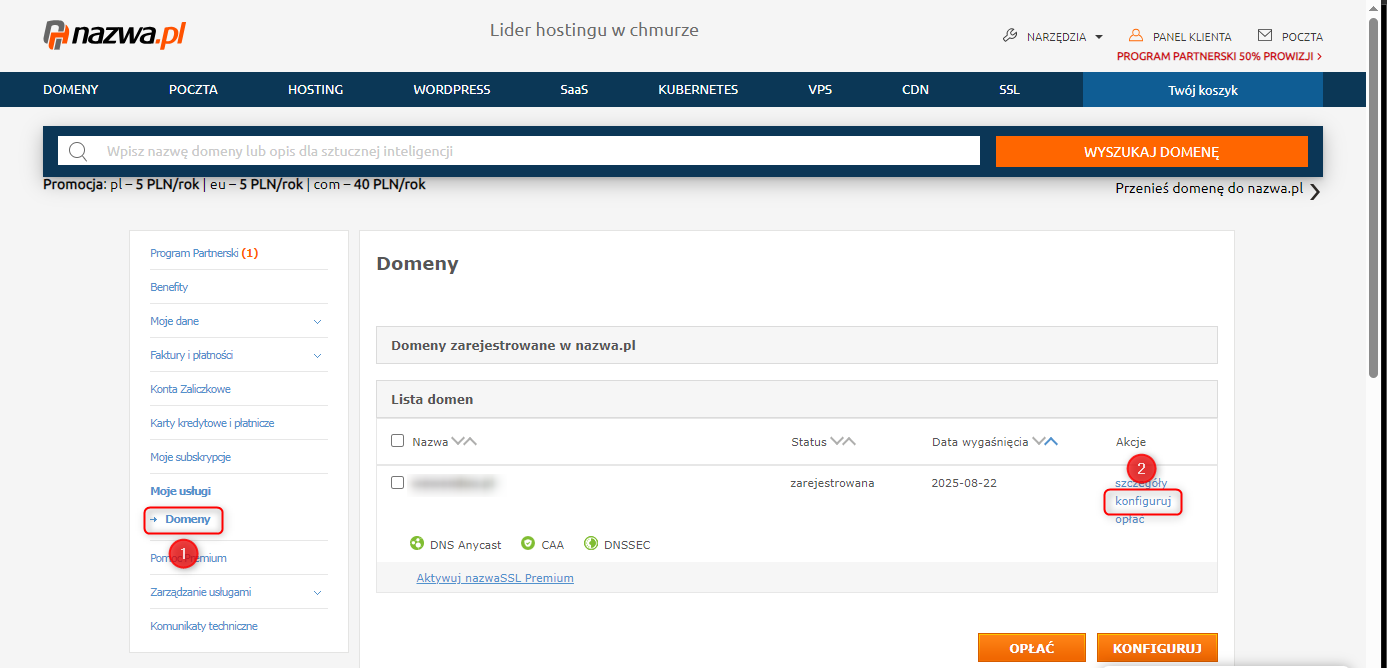This screenshot has height=668, width=1387.
Task: Open Karty kredytowe i płatnicze item
Action: [212, 423]
